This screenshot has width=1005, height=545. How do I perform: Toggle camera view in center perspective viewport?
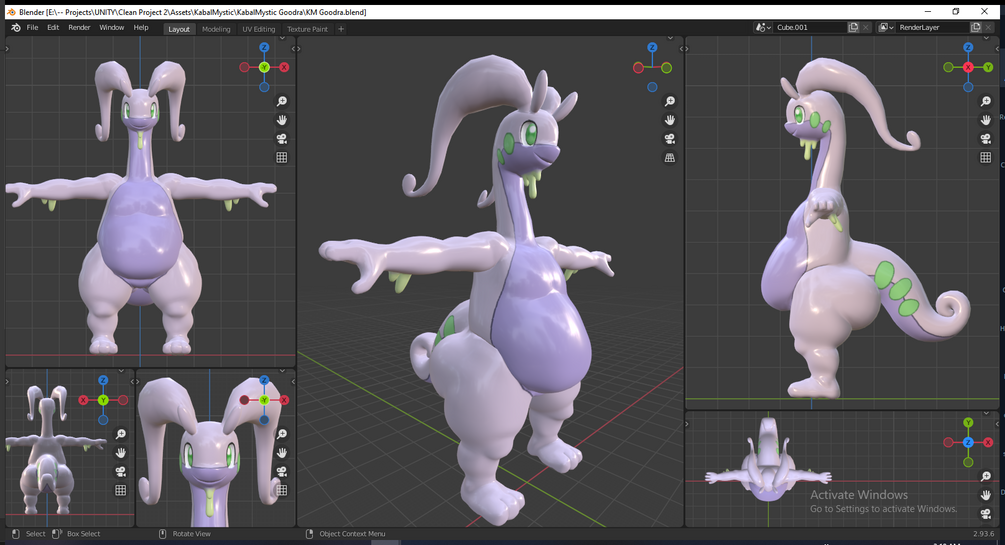tap(670, 138)
